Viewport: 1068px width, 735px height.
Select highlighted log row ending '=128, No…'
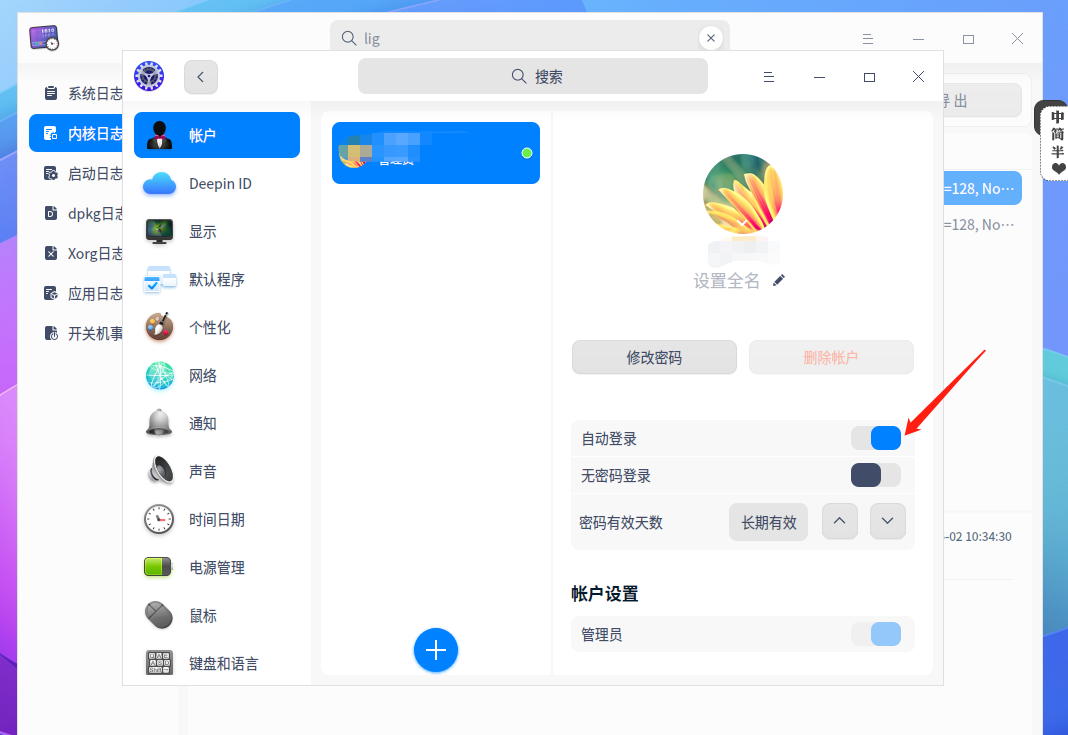pos(982,188)
